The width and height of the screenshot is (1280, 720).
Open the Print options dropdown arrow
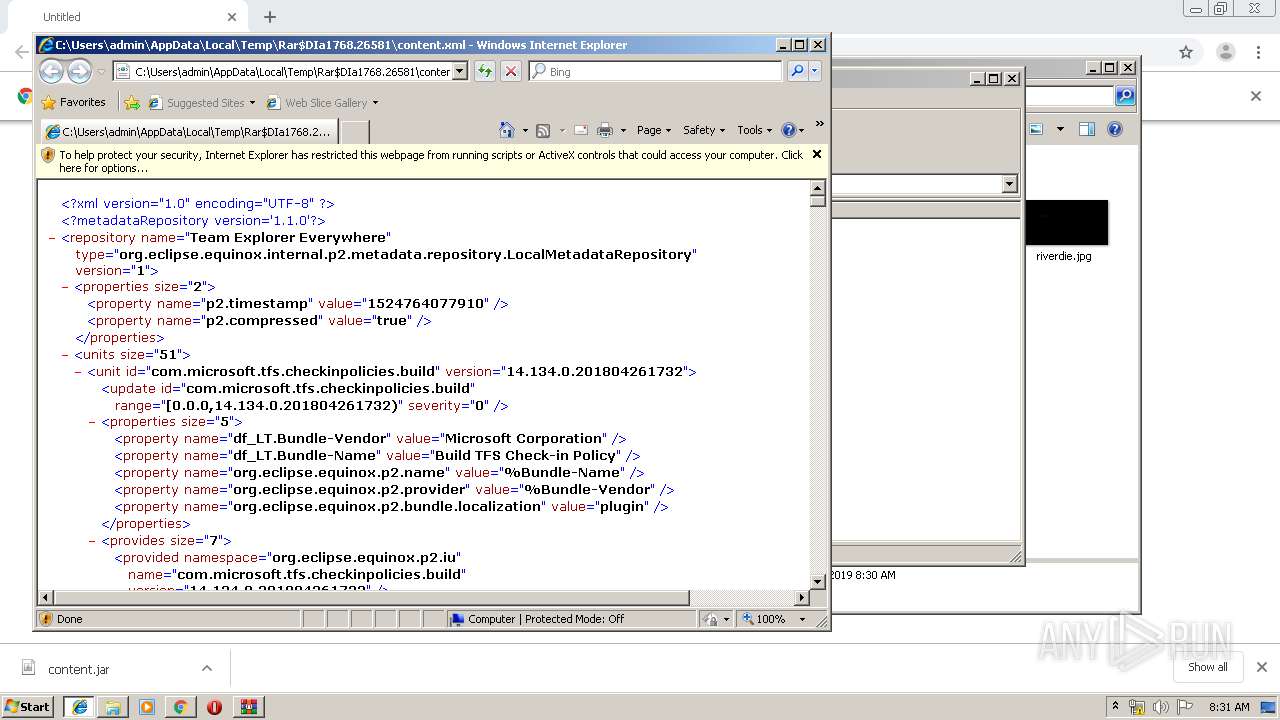click(x=623, y=130)
